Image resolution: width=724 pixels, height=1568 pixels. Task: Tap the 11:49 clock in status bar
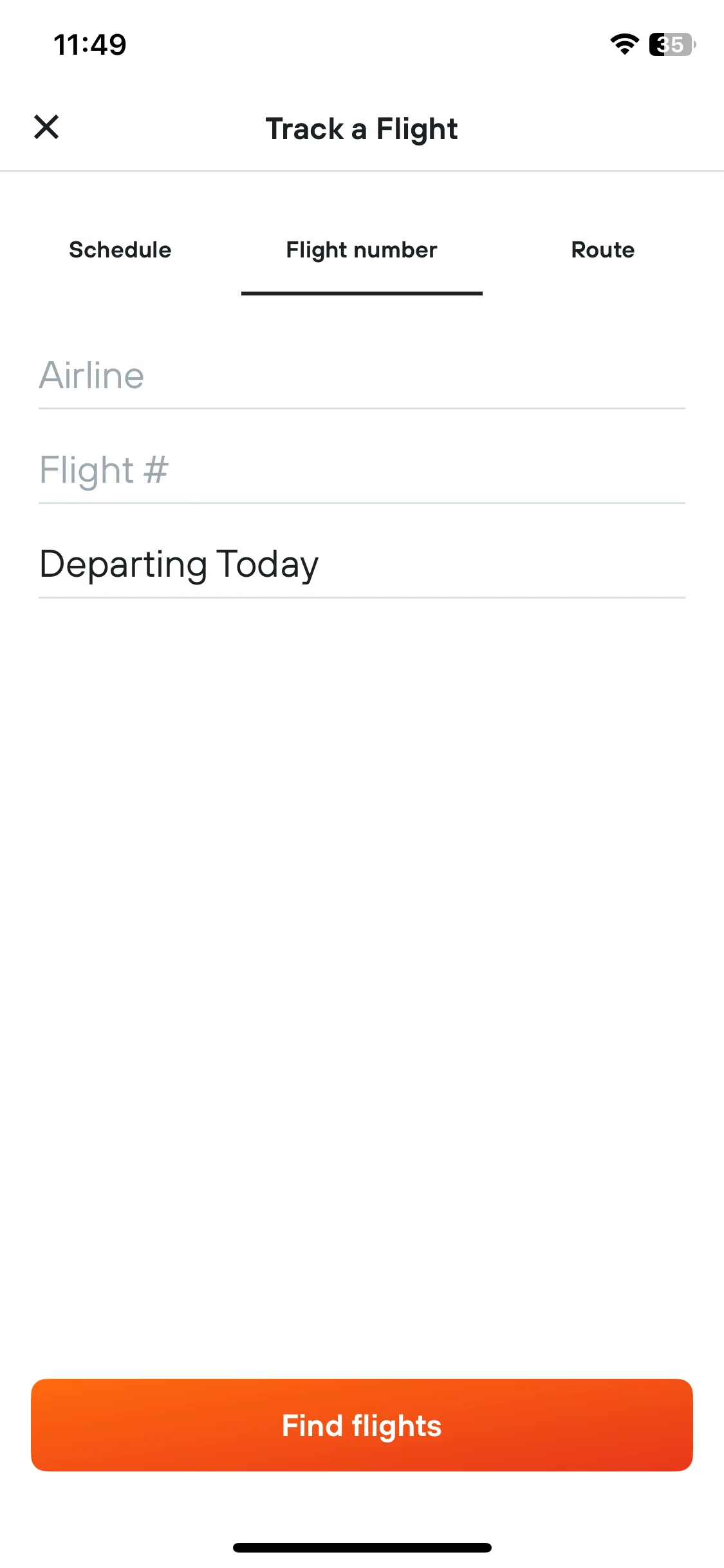[90, 44]
